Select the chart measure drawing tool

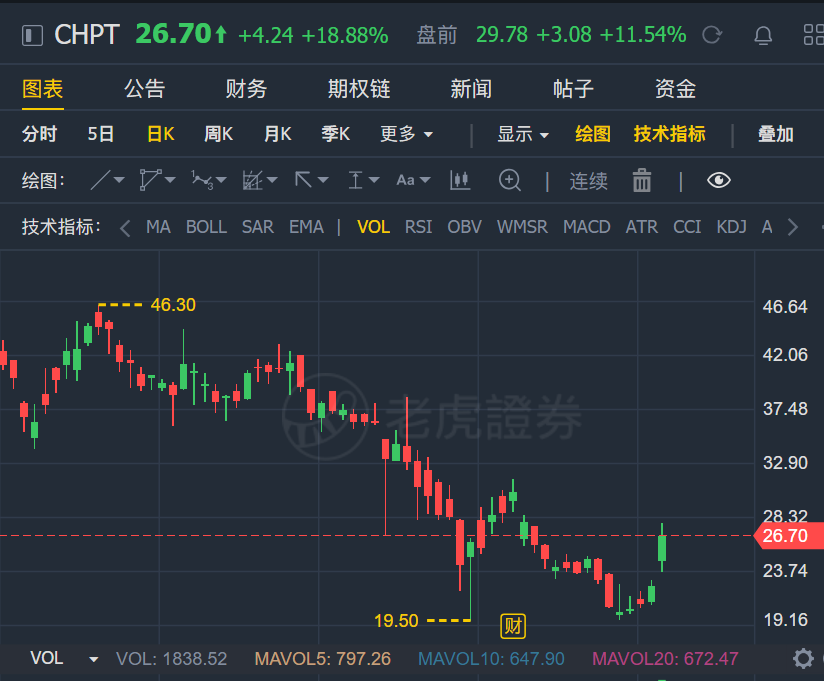(252, 180)
